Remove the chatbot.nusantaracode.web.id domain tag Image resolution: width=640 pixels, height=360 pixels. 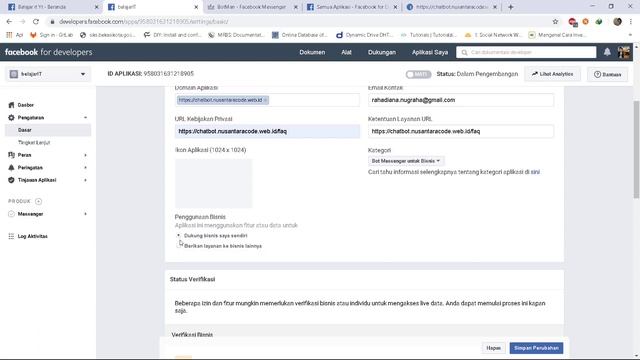tap(265, 100)
